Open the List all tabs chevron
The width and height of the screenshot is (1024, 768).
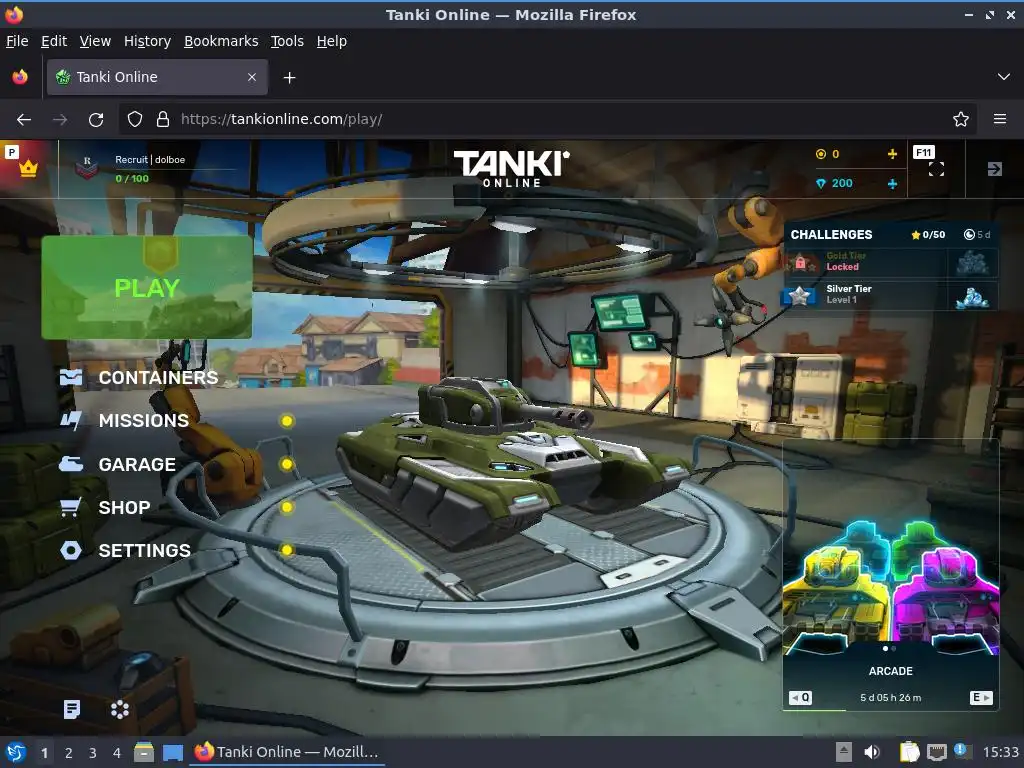[1004, 77]
